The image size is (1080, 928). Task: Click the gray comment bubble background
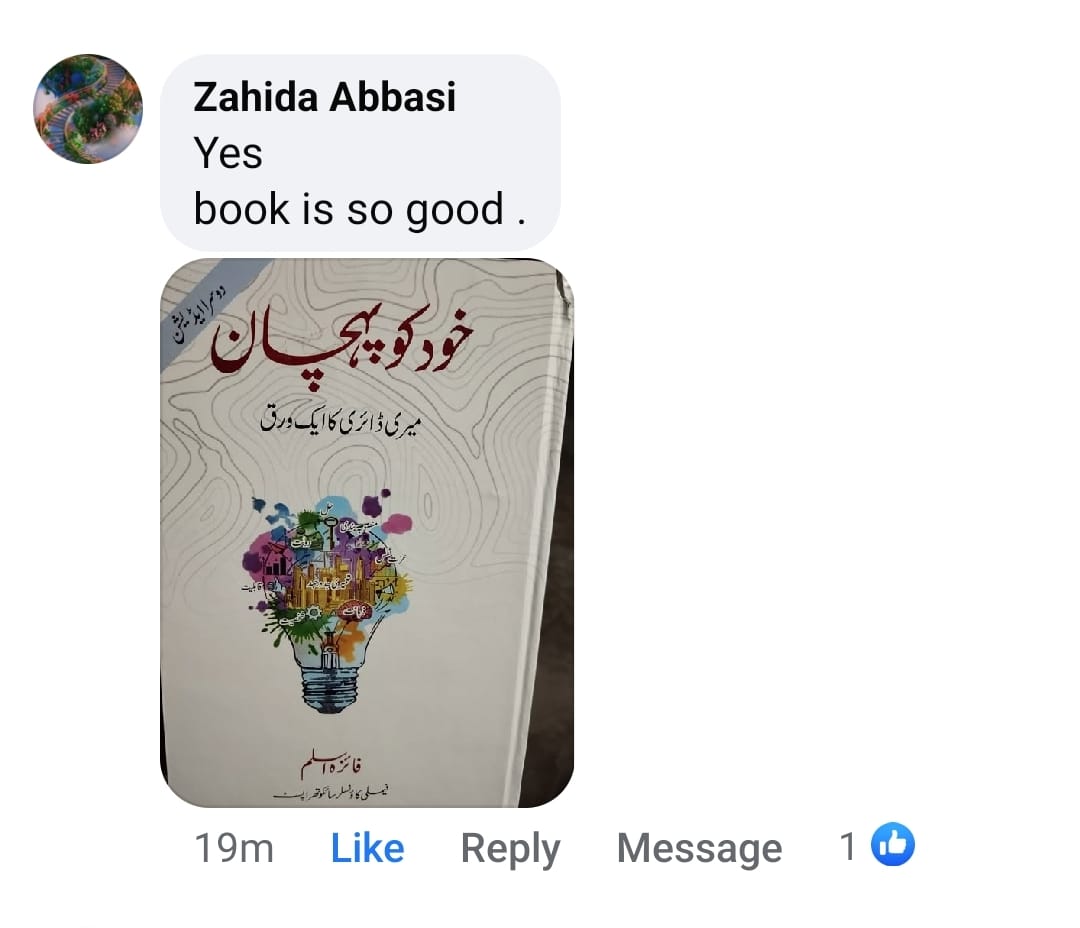coord(360,152)
